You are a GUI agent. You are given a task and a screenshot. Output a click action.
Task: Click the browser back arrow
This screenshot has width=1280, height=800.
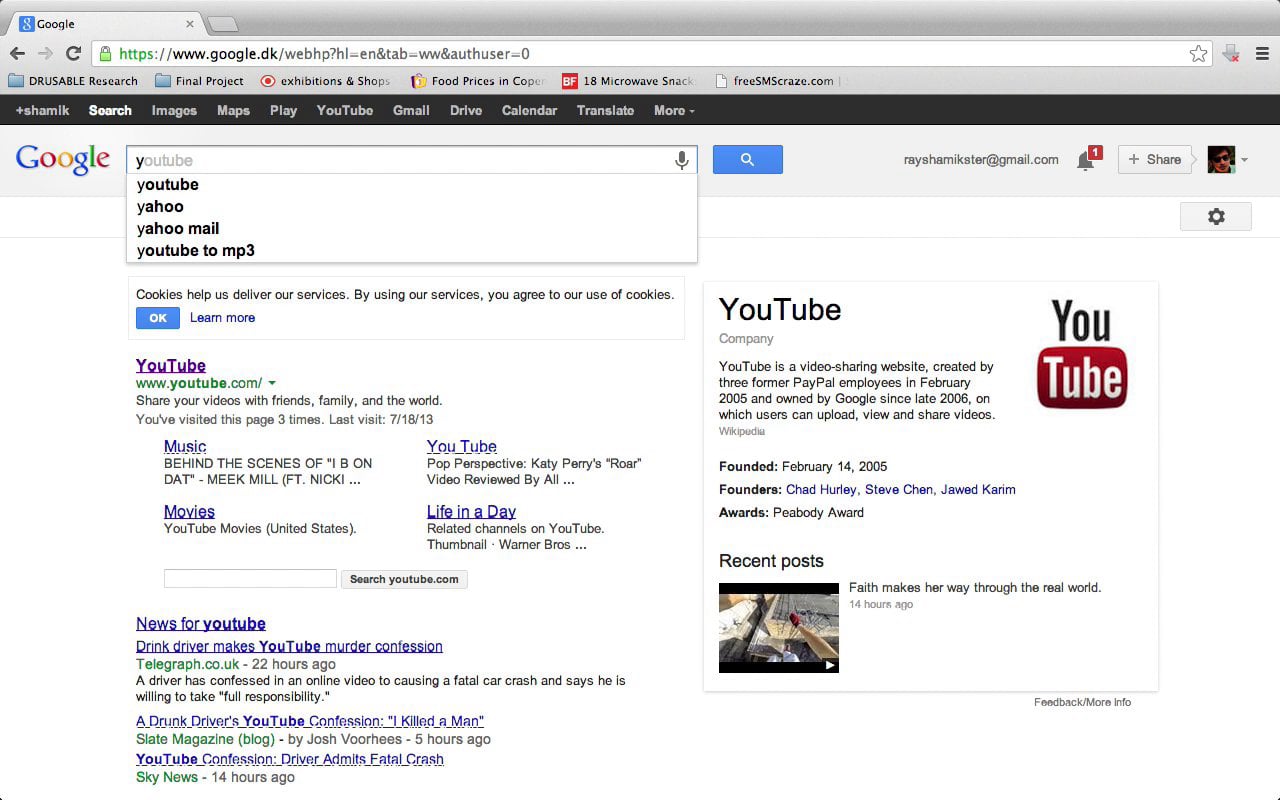pyautogui.click(x=17, y=54)
